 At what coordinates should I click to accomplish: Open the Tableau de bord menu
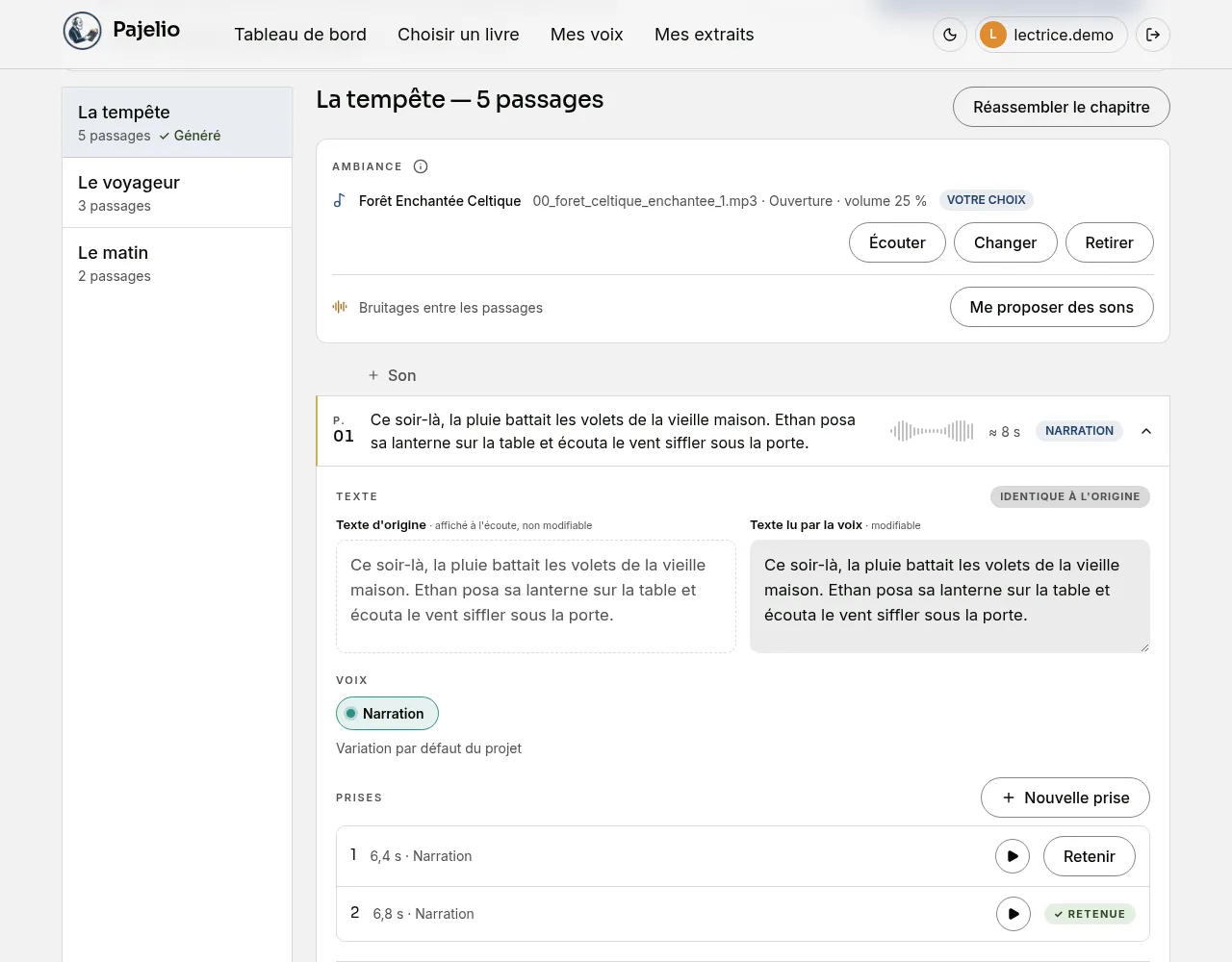click(300, 35)
